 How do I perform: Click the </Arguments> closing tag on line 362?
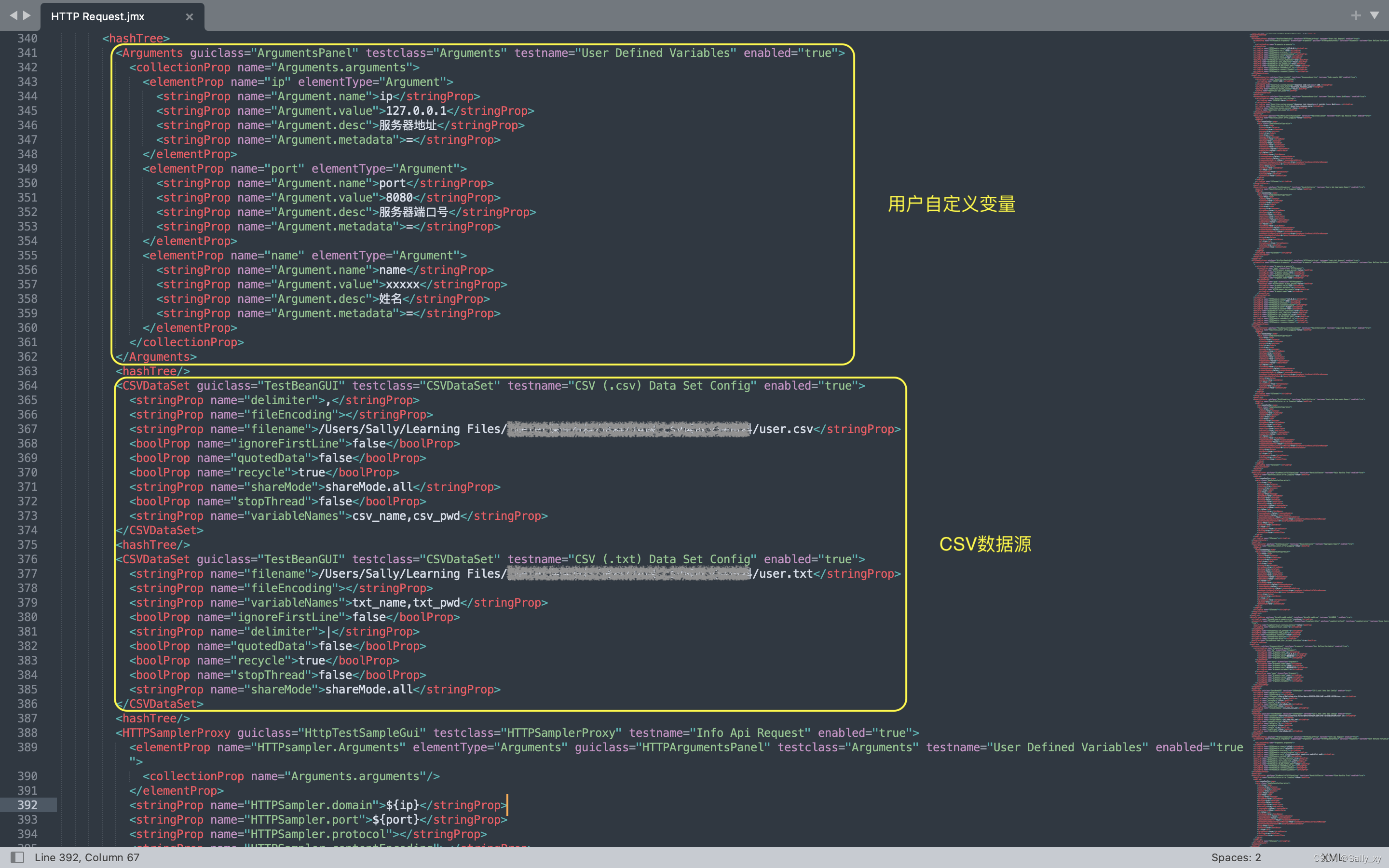click(156, 356)
